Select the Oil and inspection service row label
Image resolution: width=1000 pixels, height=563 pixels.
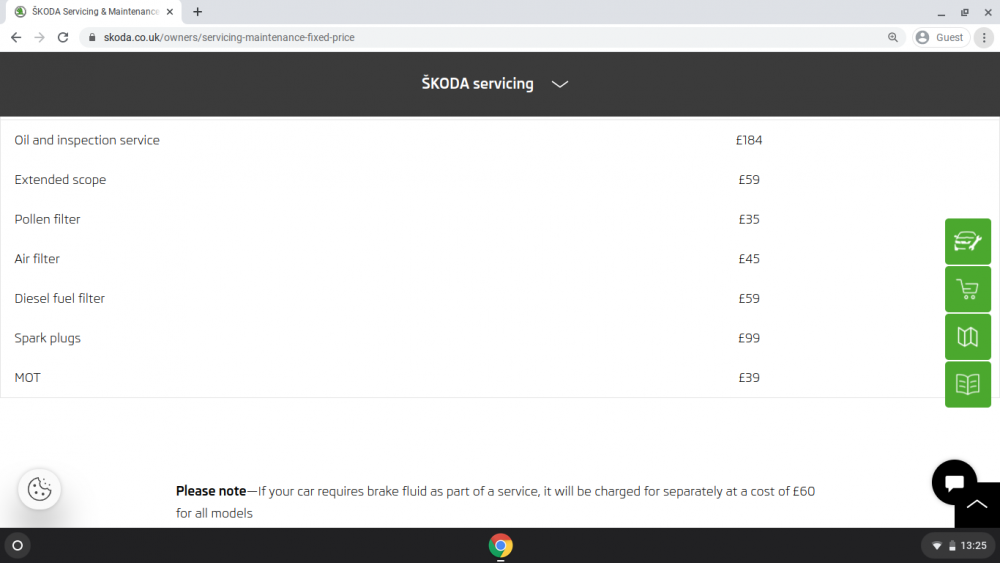(87, 140)
